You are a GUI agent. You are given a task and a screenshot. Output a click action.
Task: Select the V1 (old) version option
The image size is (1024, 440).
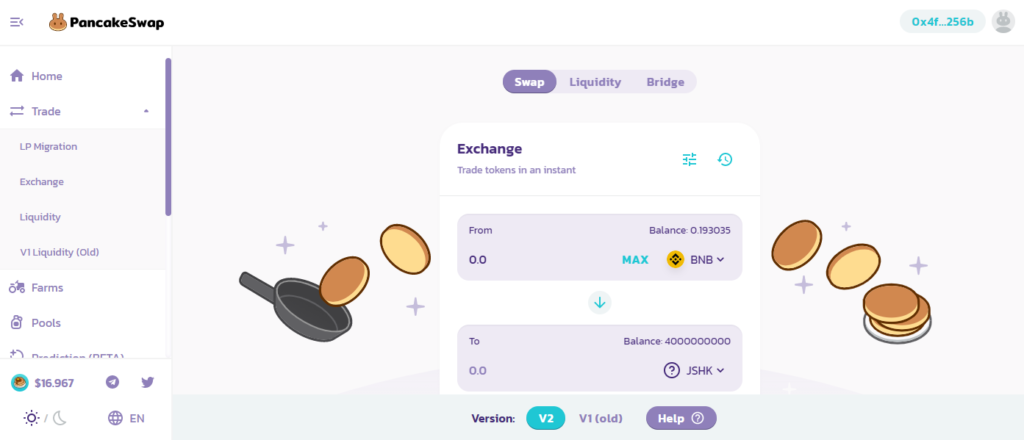click(x=601, y=418)
